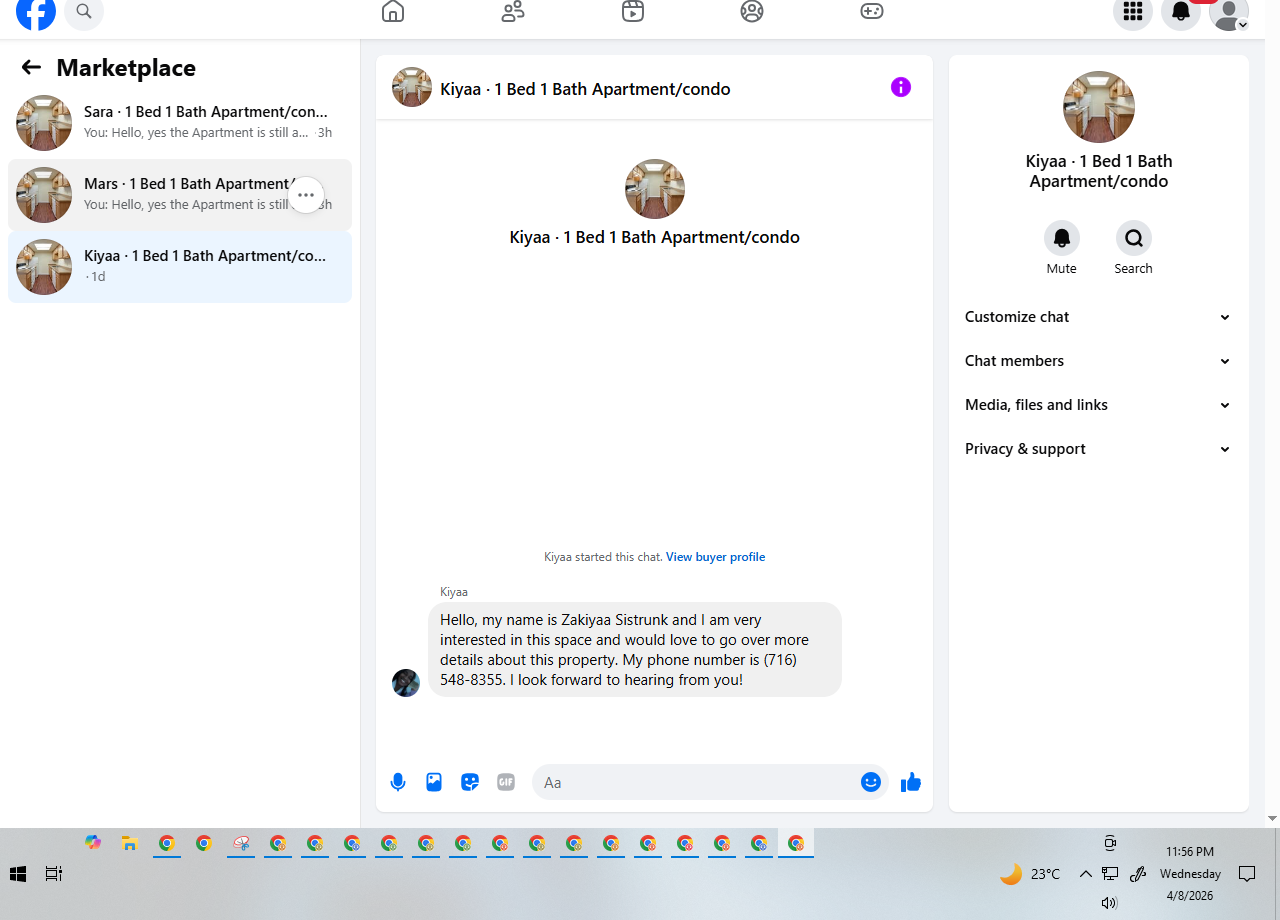Open the Windows Action Center notification icon
Screen dimensions: 1280x920
pos(1247,874)
